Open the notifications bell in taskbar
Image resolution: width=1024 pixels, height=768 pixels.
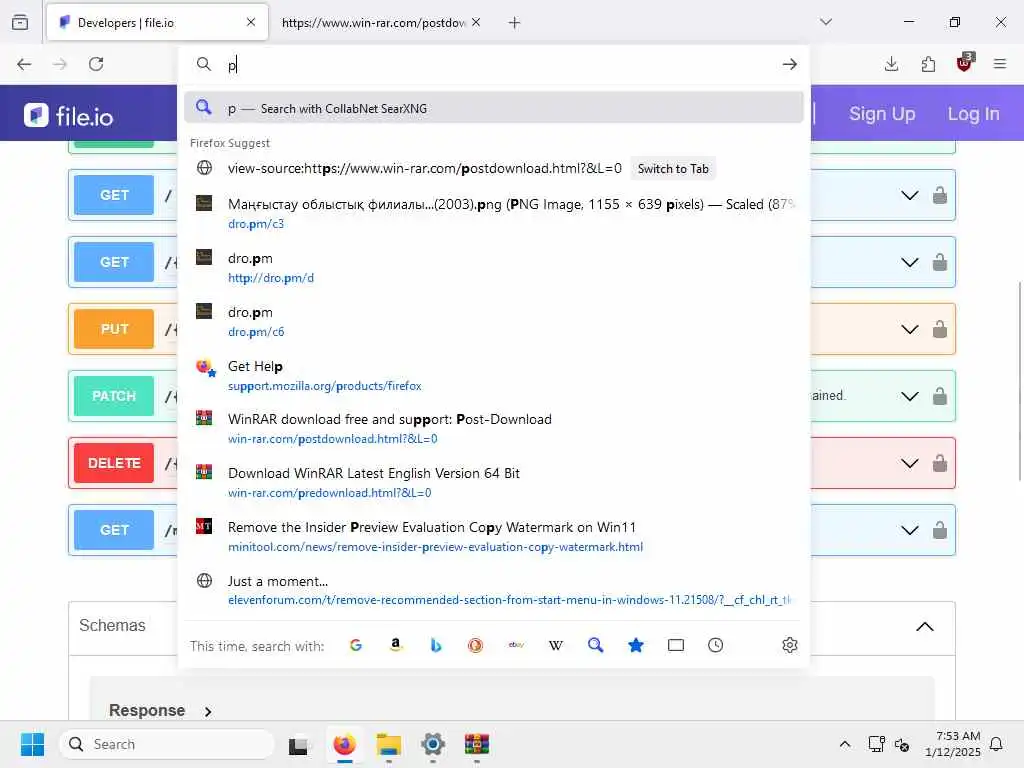996,744
